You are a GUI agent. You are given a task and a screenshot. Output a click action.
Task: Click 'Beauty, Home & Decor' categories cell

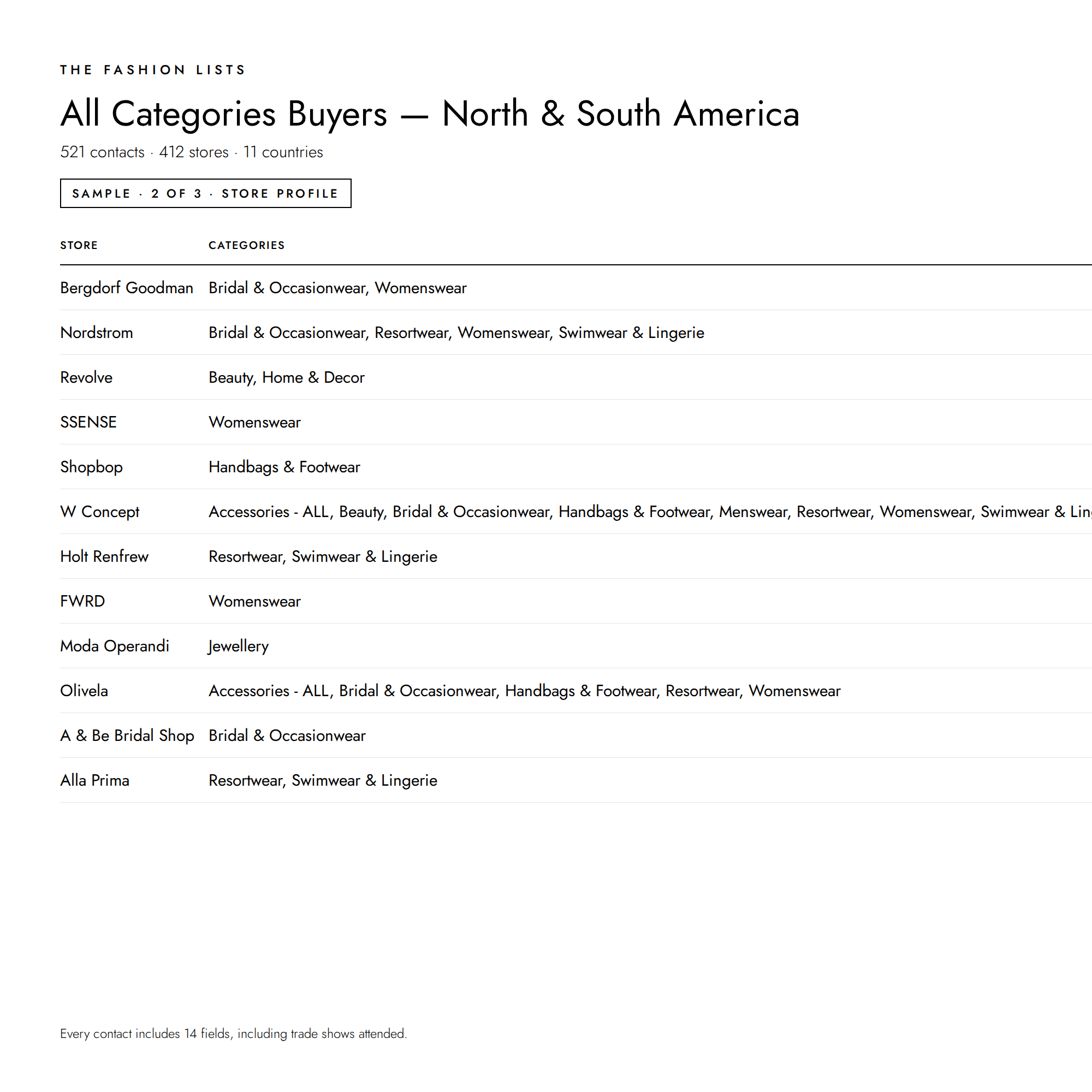[287, 377]
